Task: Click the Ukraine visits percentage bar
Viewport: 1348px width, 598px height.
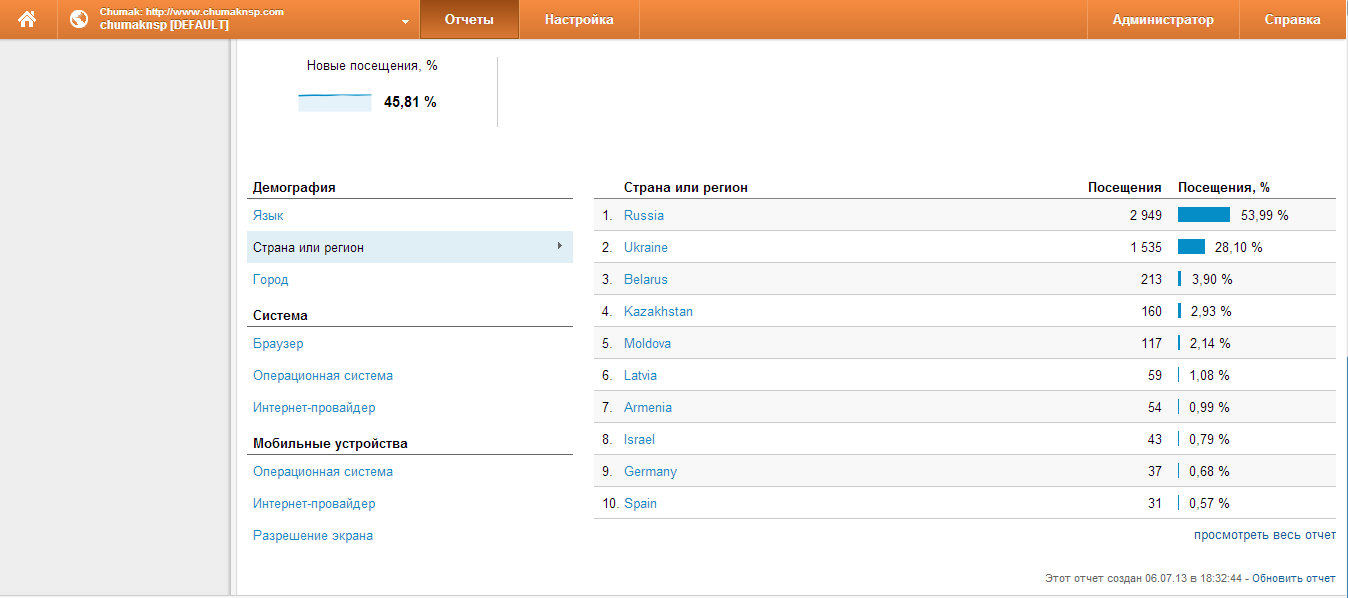Action: (x=1191, y=247)
